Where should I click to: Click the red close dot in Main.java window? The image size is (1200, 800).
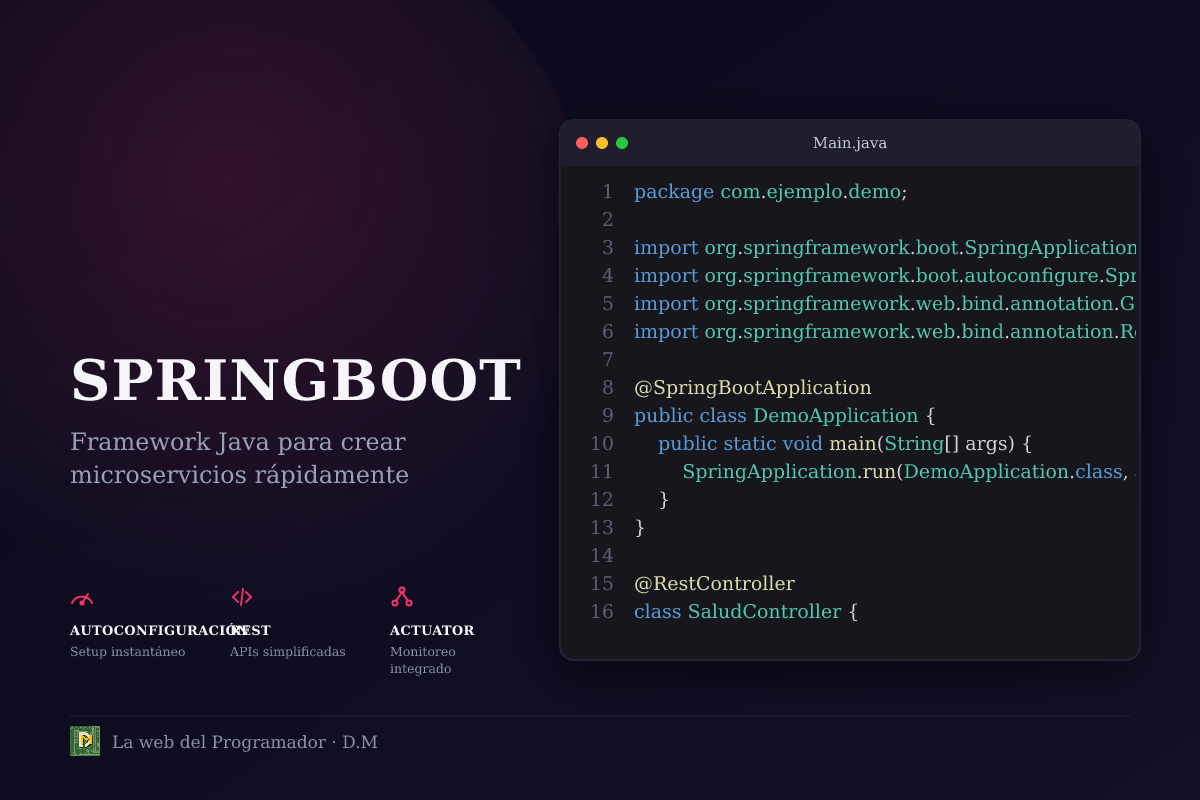tap(582, 143)
